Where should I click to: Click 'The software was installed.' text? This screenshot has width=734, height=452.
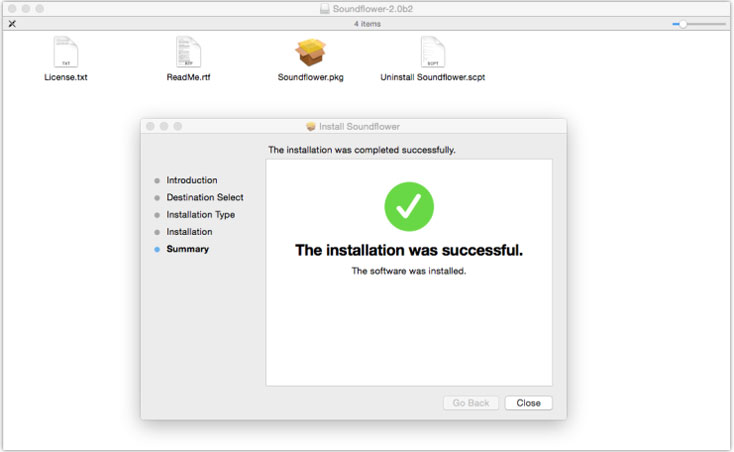(409, 271)
